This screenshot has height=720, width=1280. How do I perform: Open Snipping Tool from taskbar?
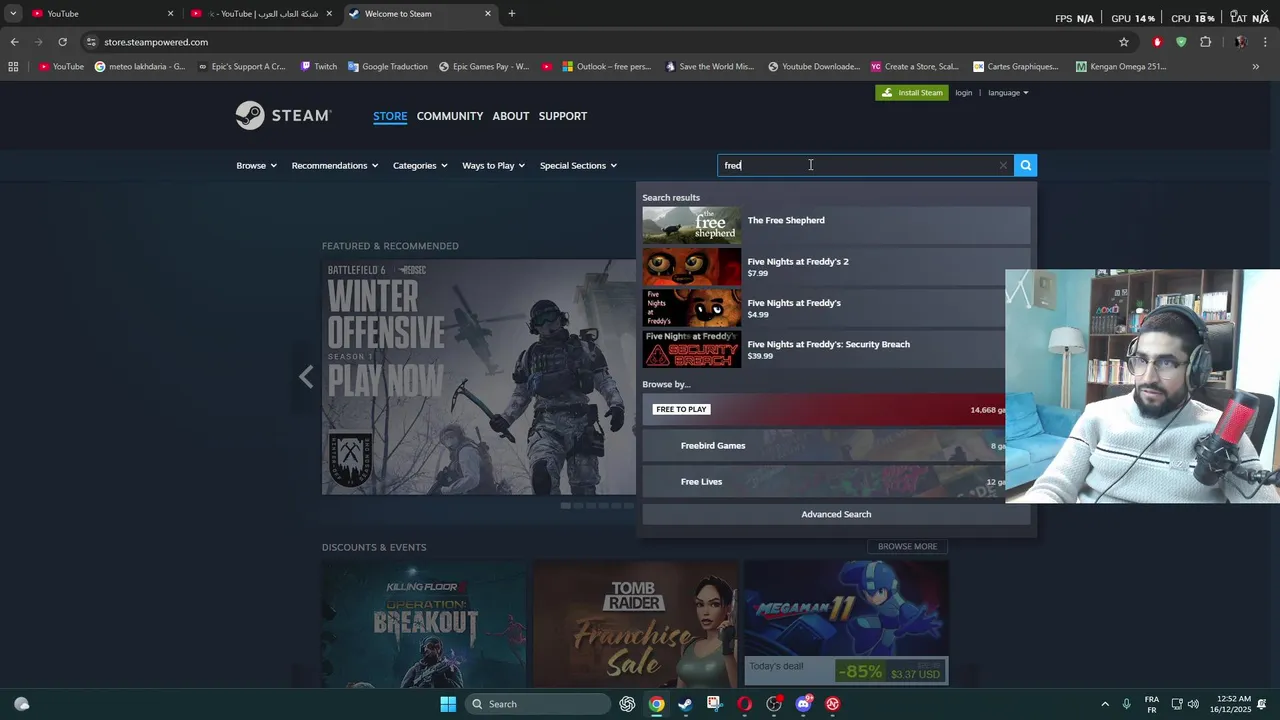point(714,704)
